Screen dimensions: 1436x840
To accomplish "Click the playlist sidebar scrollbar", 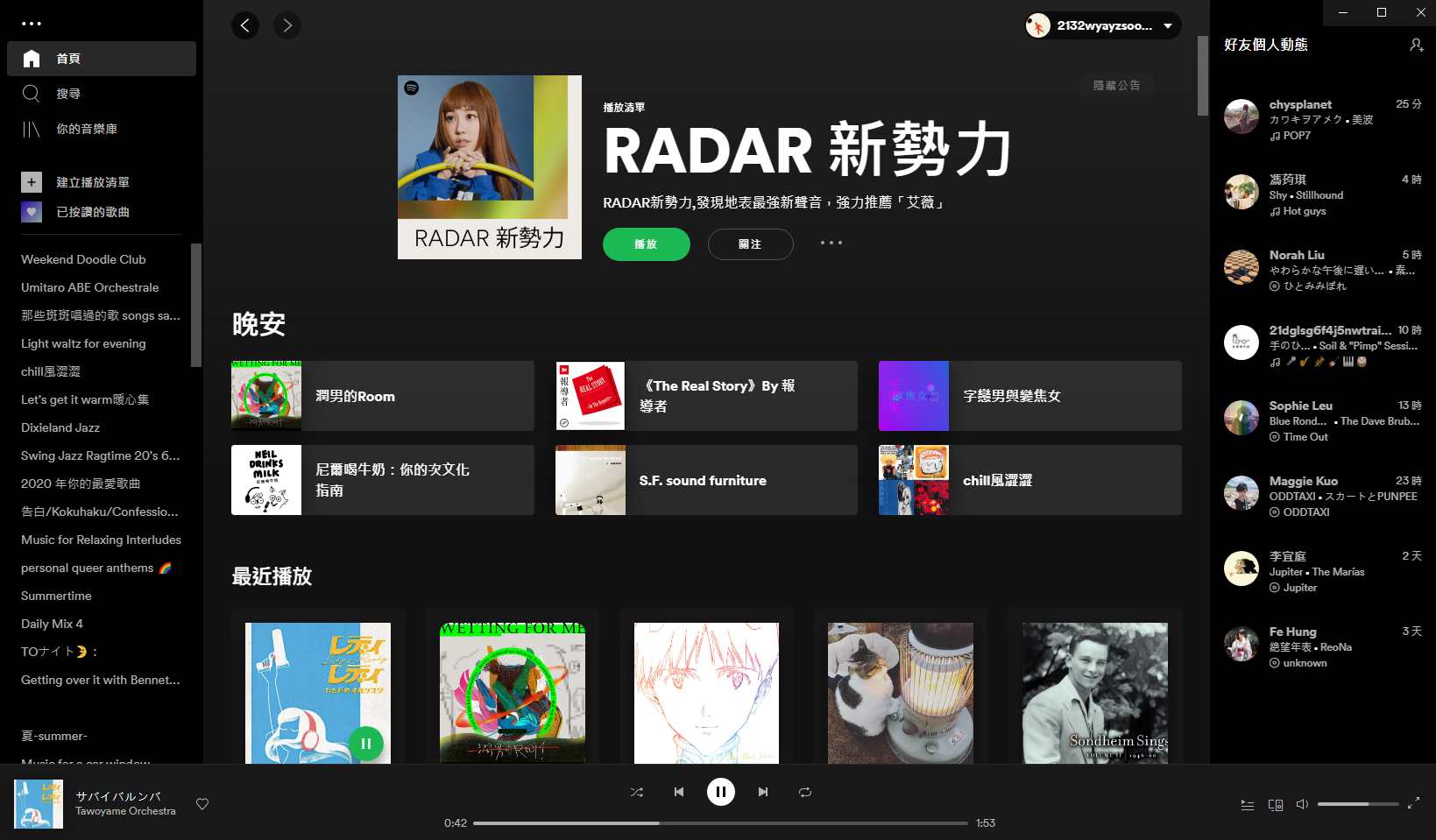I will pos(196,305).
